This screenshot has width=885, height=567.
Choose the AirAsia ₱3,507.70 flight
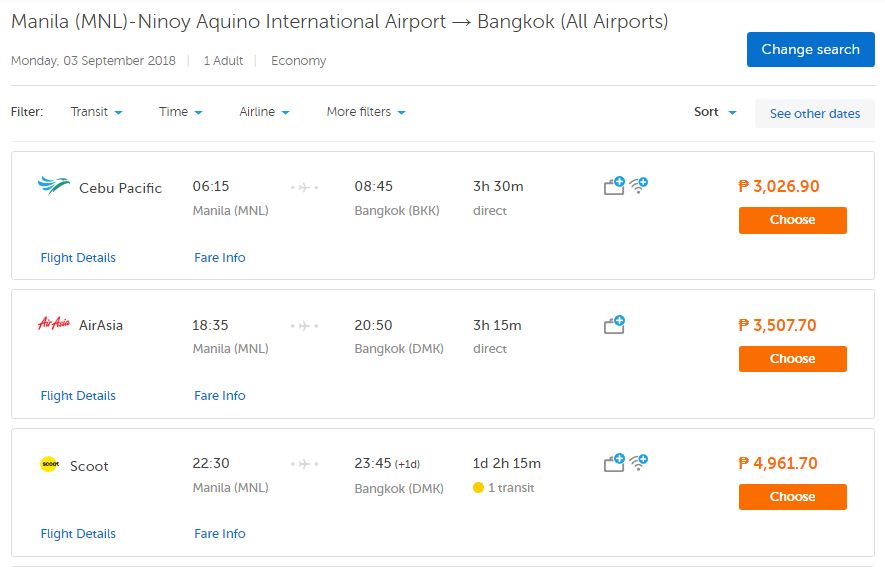(x=792, y=359)
